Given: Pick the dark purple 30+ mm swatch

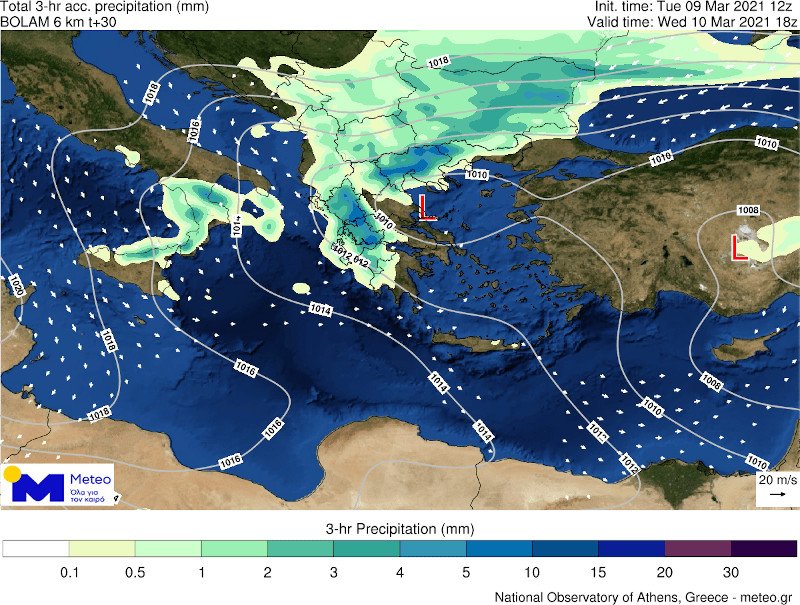Looking at the screenshot, I should tap(763, 548).
